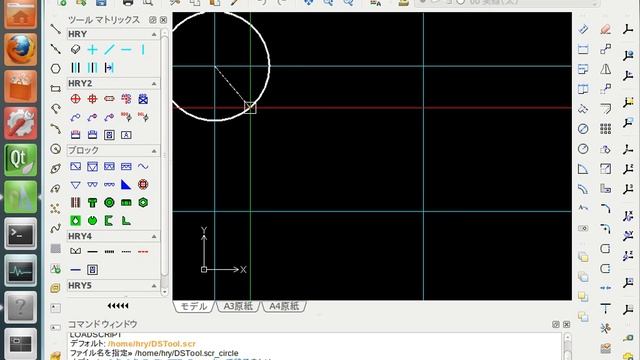Click the Pattern array grid icon
Screen dimensions: 640x360
pyautogui.click(x=606, y=129)
